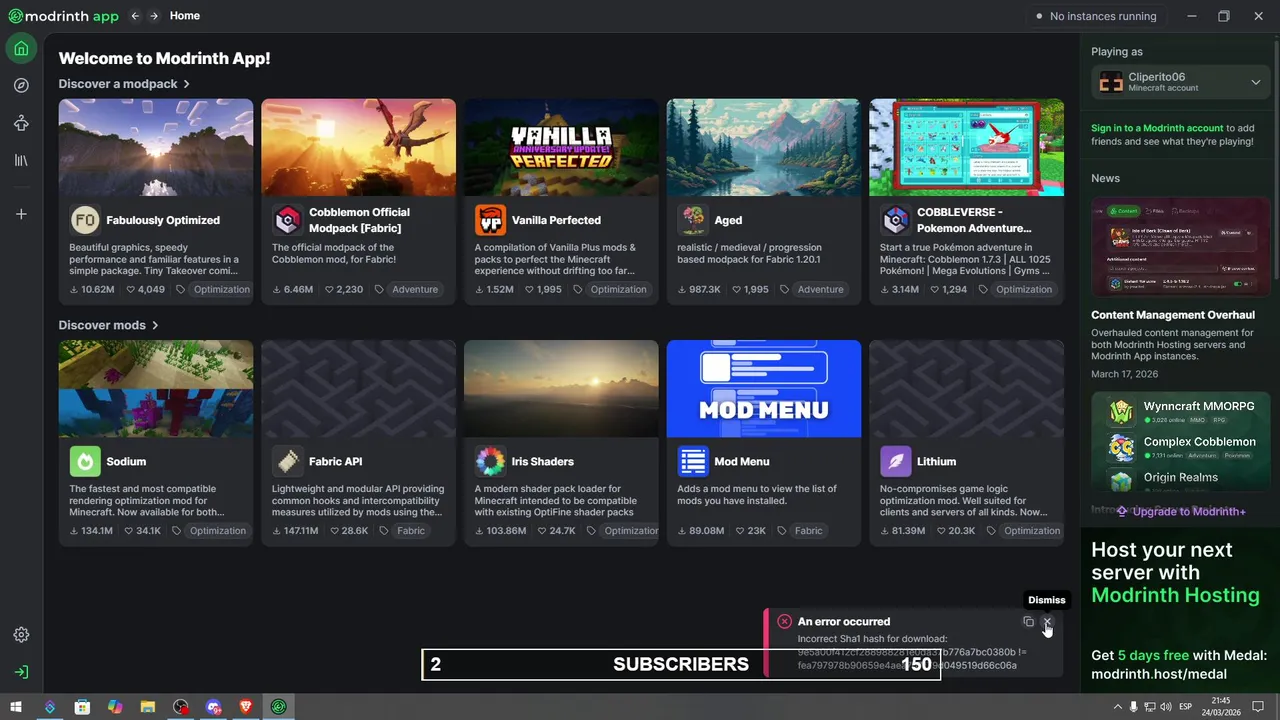Click the Lithium mod icon

click(x=896, y=461)
